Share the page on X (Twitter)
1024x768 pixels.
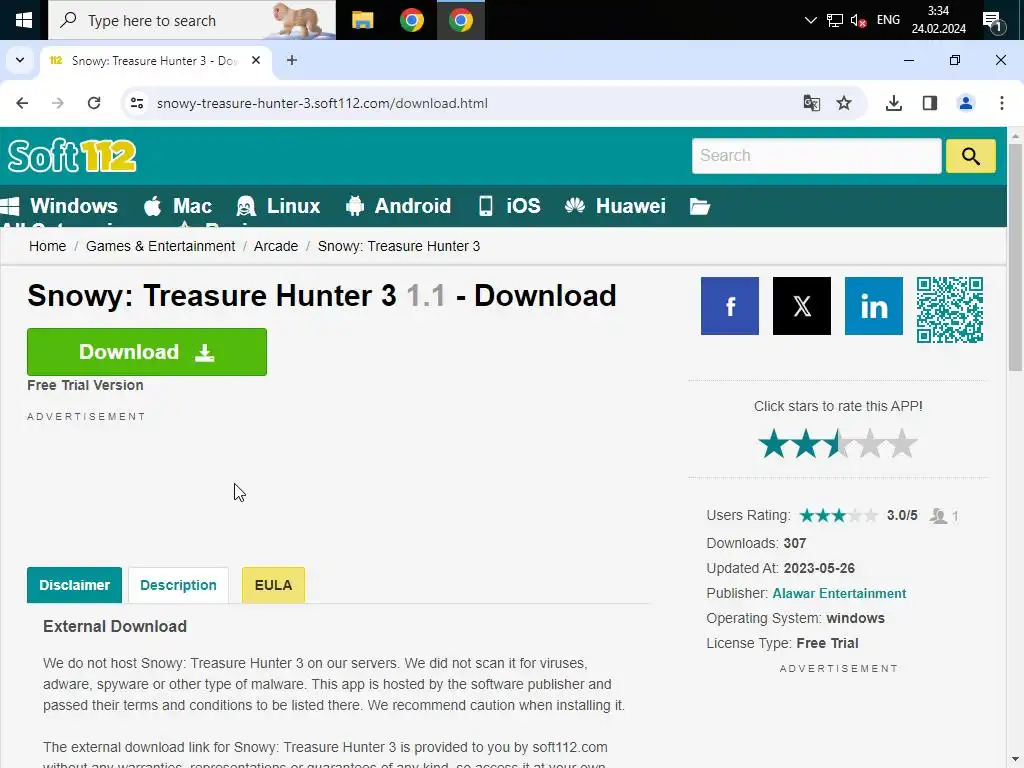[802, 306]
